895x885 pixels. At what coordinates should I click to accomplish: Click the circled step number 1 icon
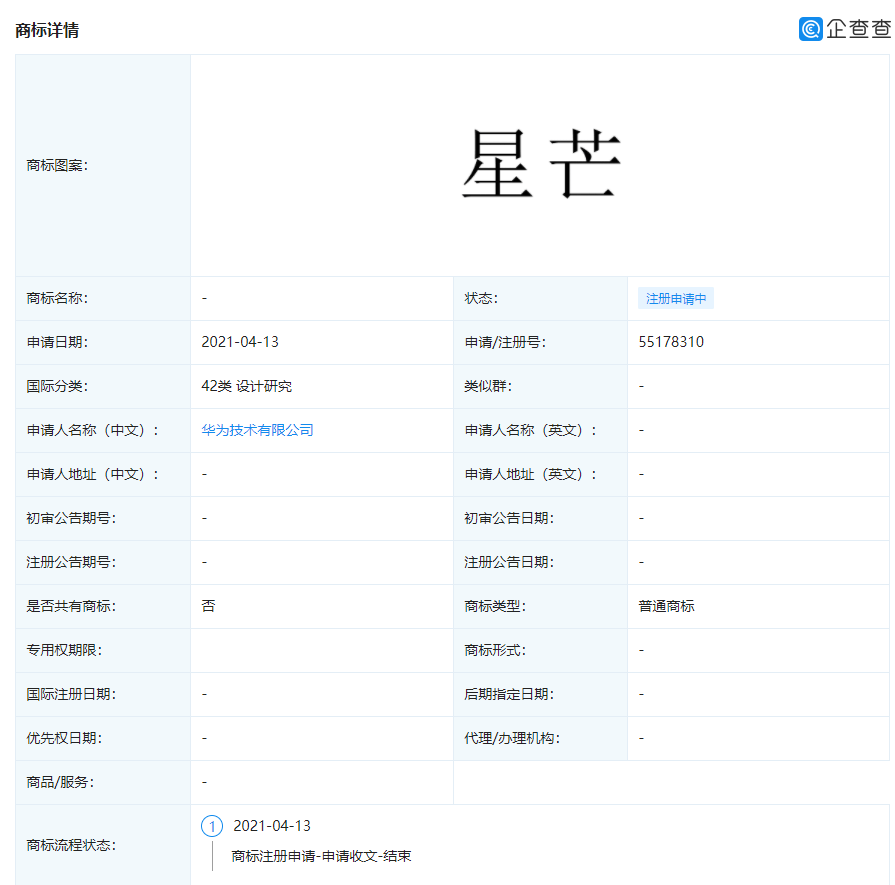[x=212, y=826]
